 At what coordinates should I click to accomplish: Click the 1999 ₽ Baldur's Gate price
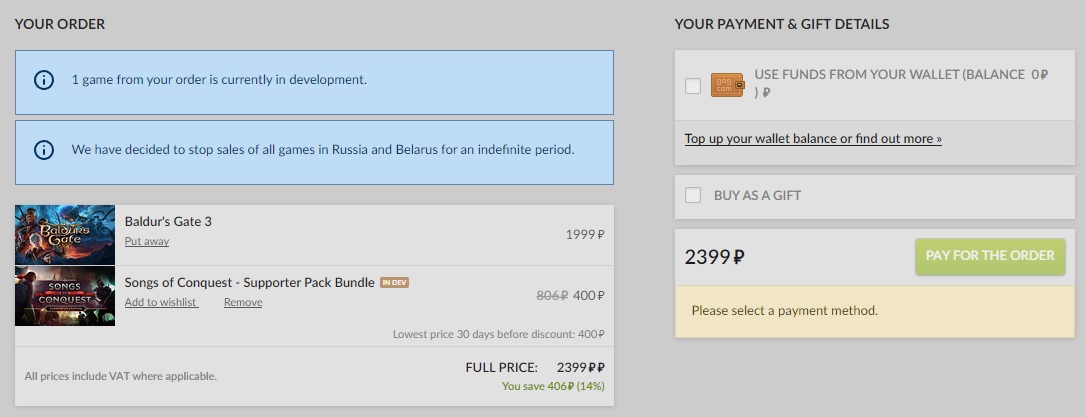pyautogui.click(x=585, y=235)
